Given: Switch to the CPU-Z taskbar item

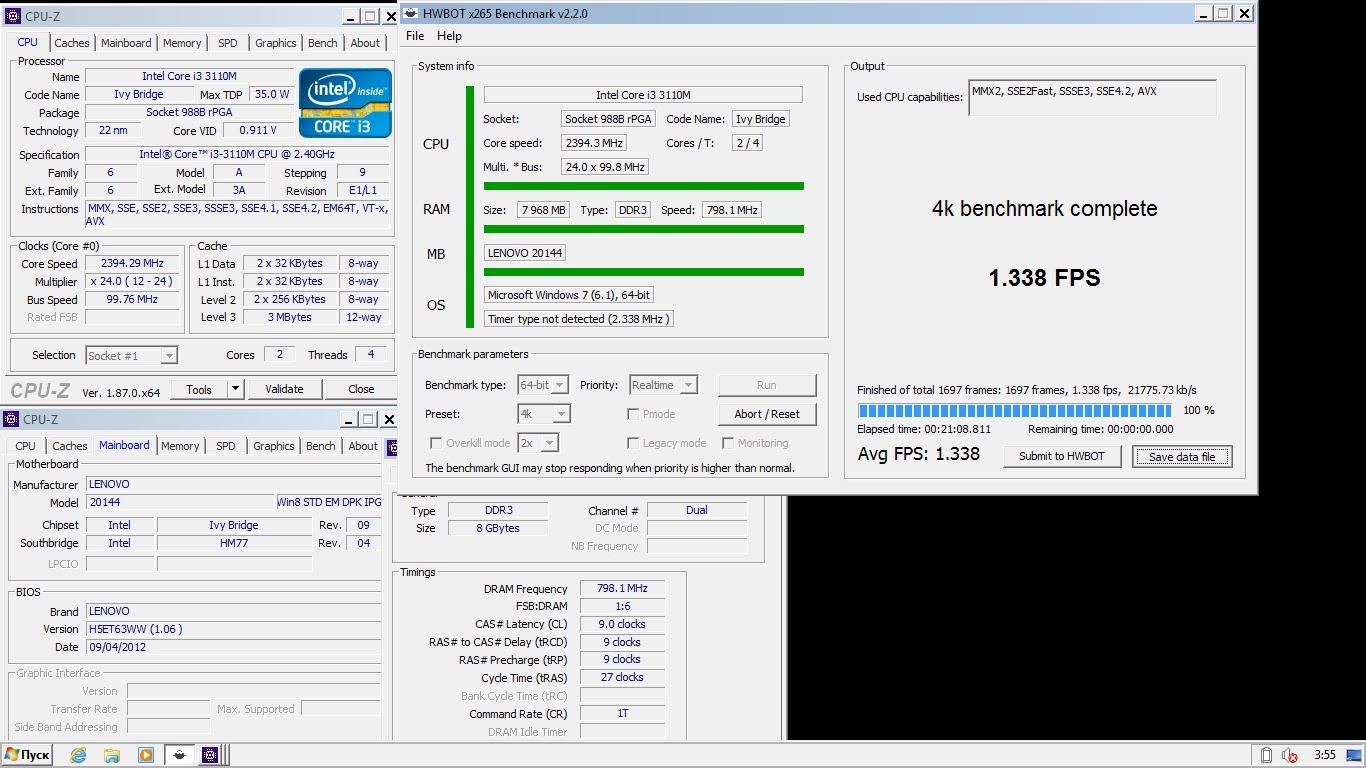Looking at the screenshot, I should (210, 755).
